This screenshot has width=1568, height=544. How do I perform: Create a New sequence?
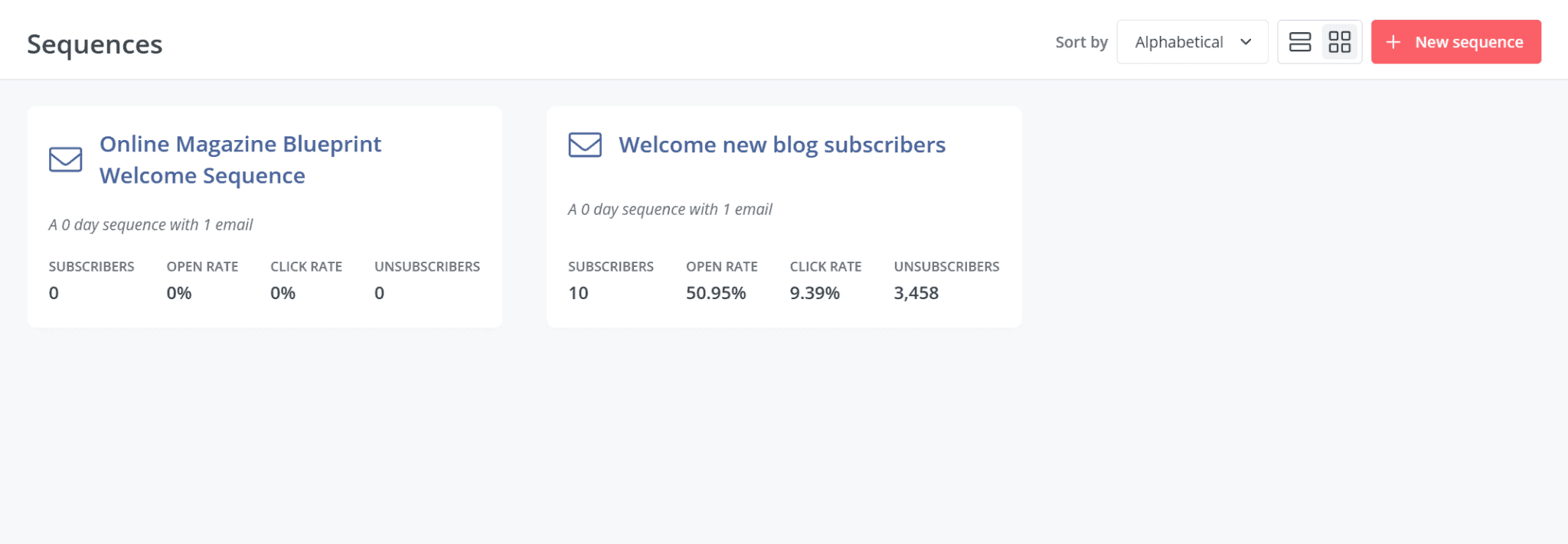(x=1455, y=42)
